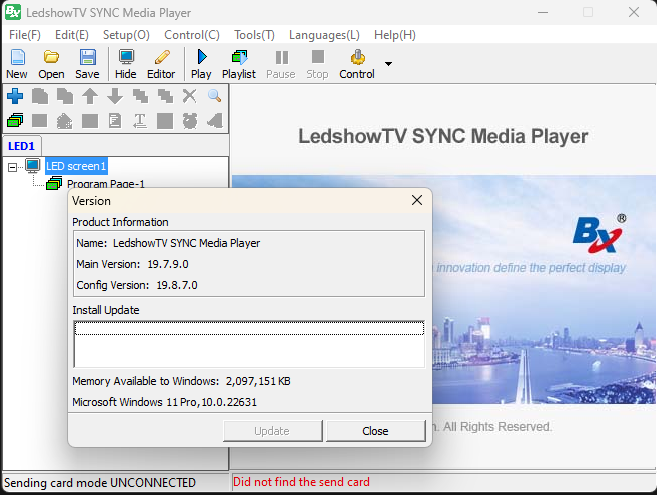Click the Program Page-1 stack icon

click(54, 183)
